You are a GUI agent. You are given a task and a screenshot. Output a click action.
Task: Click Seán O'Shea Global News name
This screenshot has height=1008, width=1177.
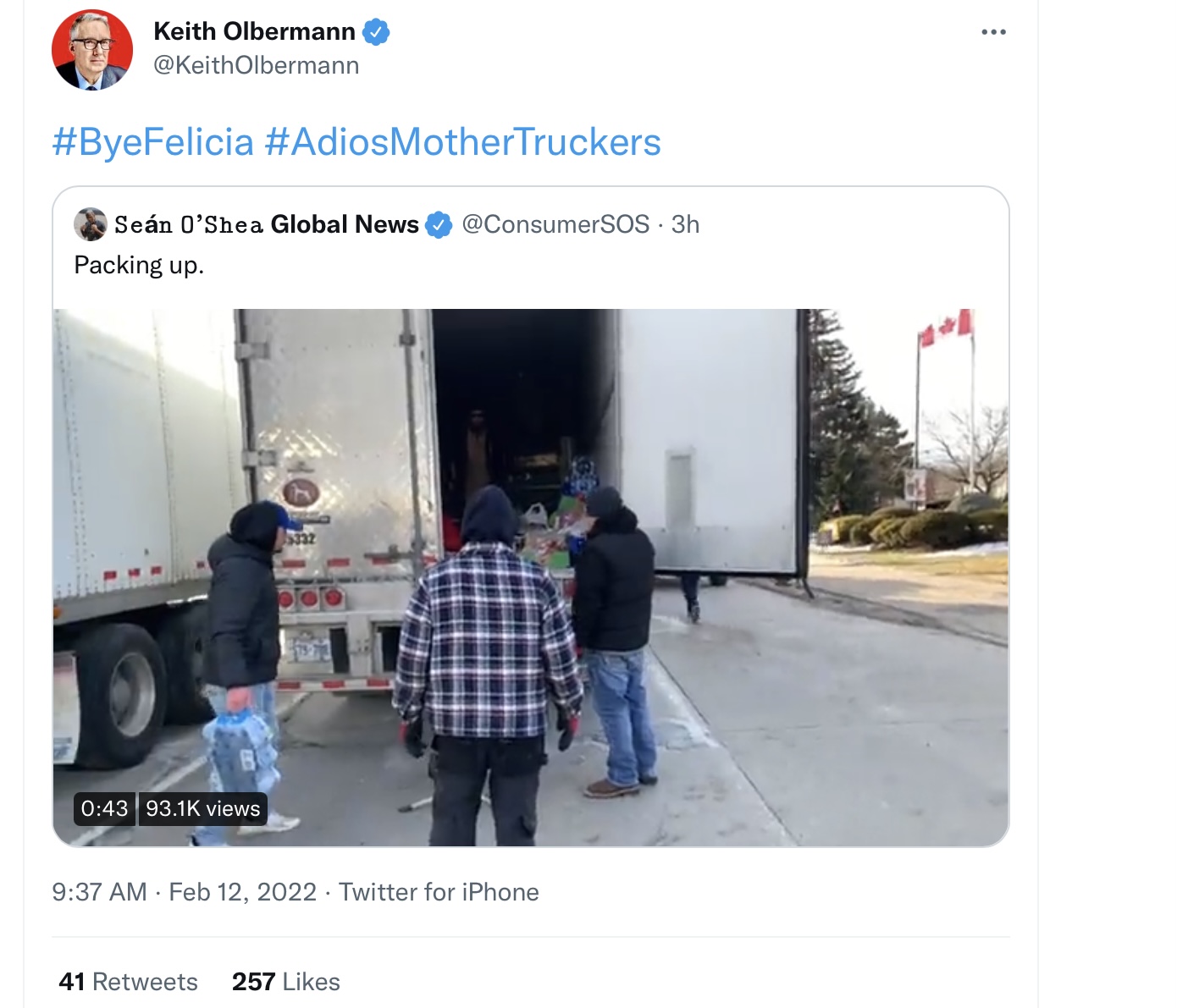click(267, 224)
